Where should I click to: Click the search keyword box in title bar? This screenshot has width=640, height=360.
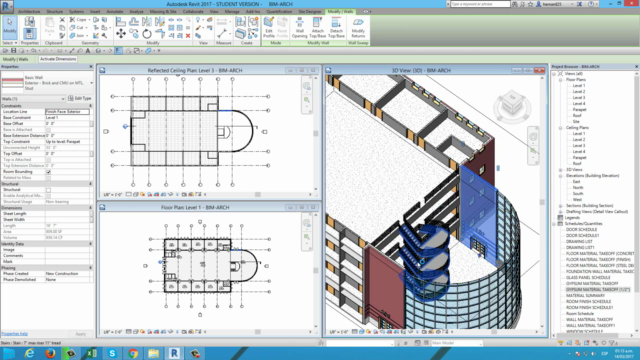pyautogui.click(x=480, y=4)
